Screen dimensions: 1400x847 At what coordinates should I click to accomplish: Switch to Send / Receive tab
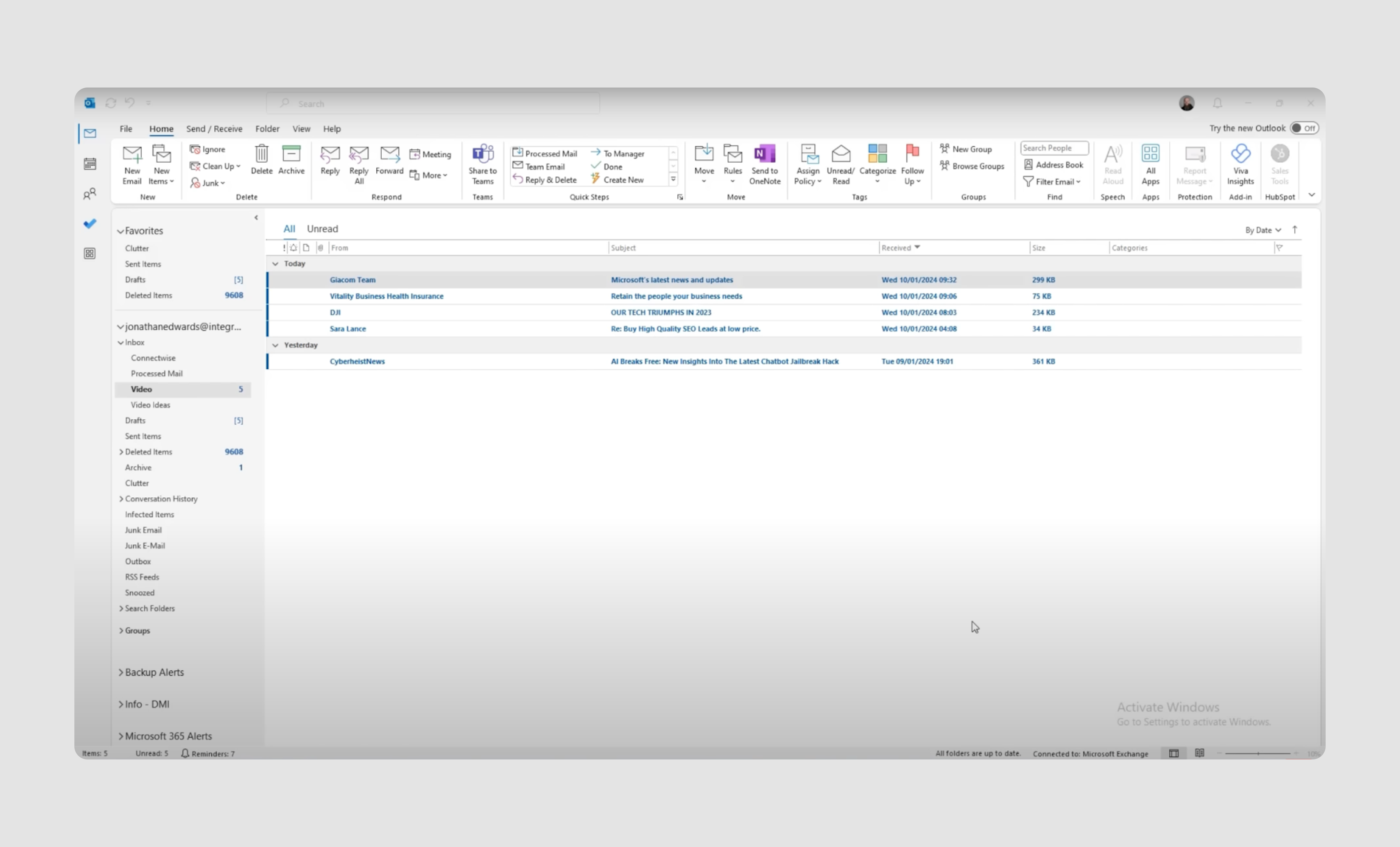pos(214,129)
